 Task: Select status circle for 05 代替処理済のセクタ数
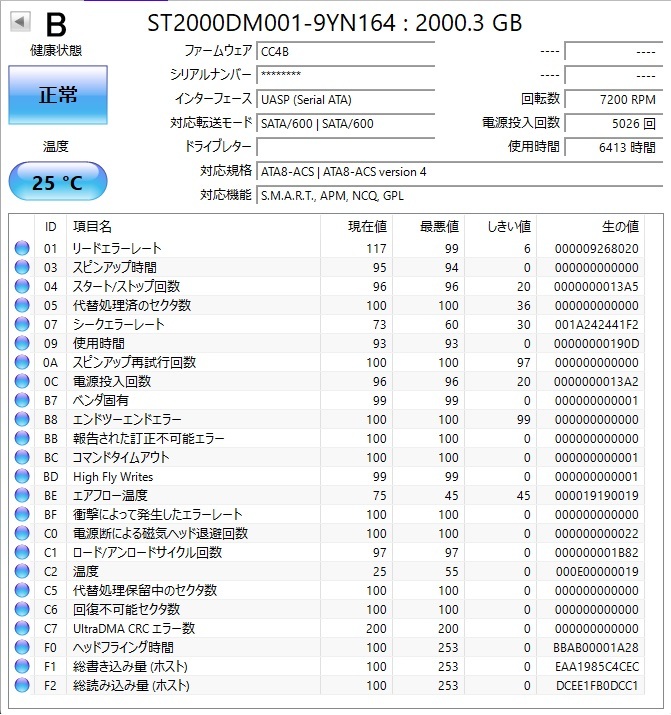coord(22,305)
